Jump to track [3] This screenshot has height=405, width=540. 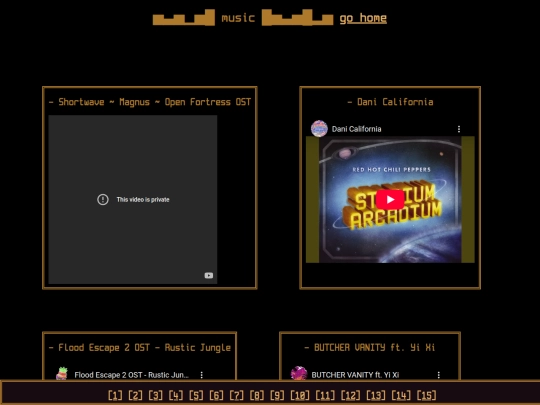(x=156, y=395)
